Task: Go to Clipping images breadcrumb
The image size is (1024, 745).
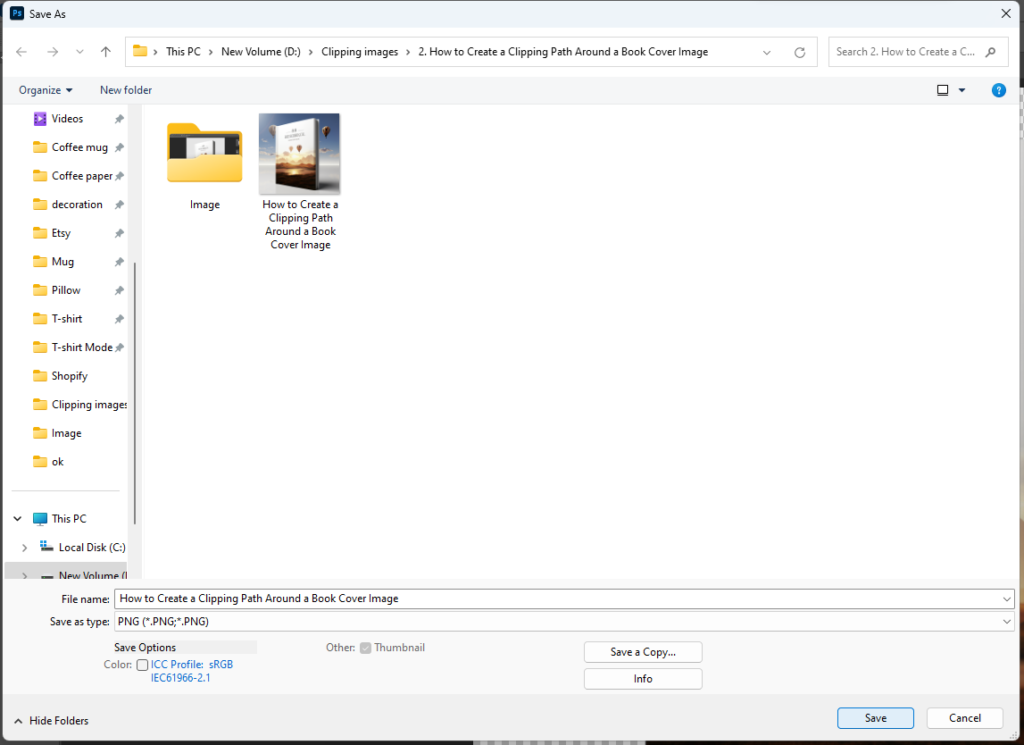Action: pyautogui.click(x=360, y=52)
